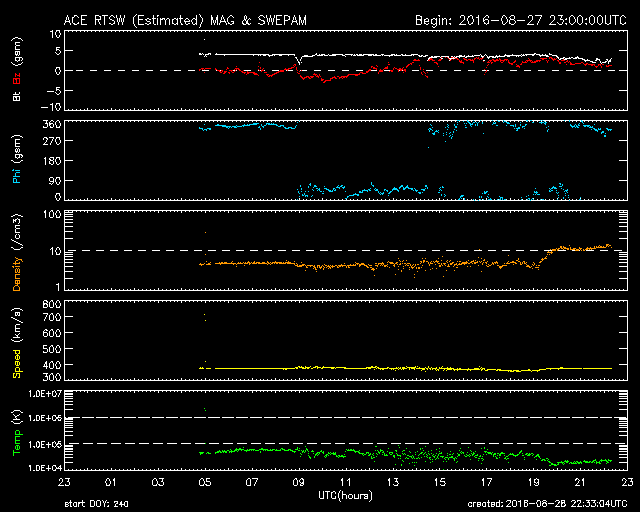Click the '600' tick on Speed axis

tap(52, 333)
